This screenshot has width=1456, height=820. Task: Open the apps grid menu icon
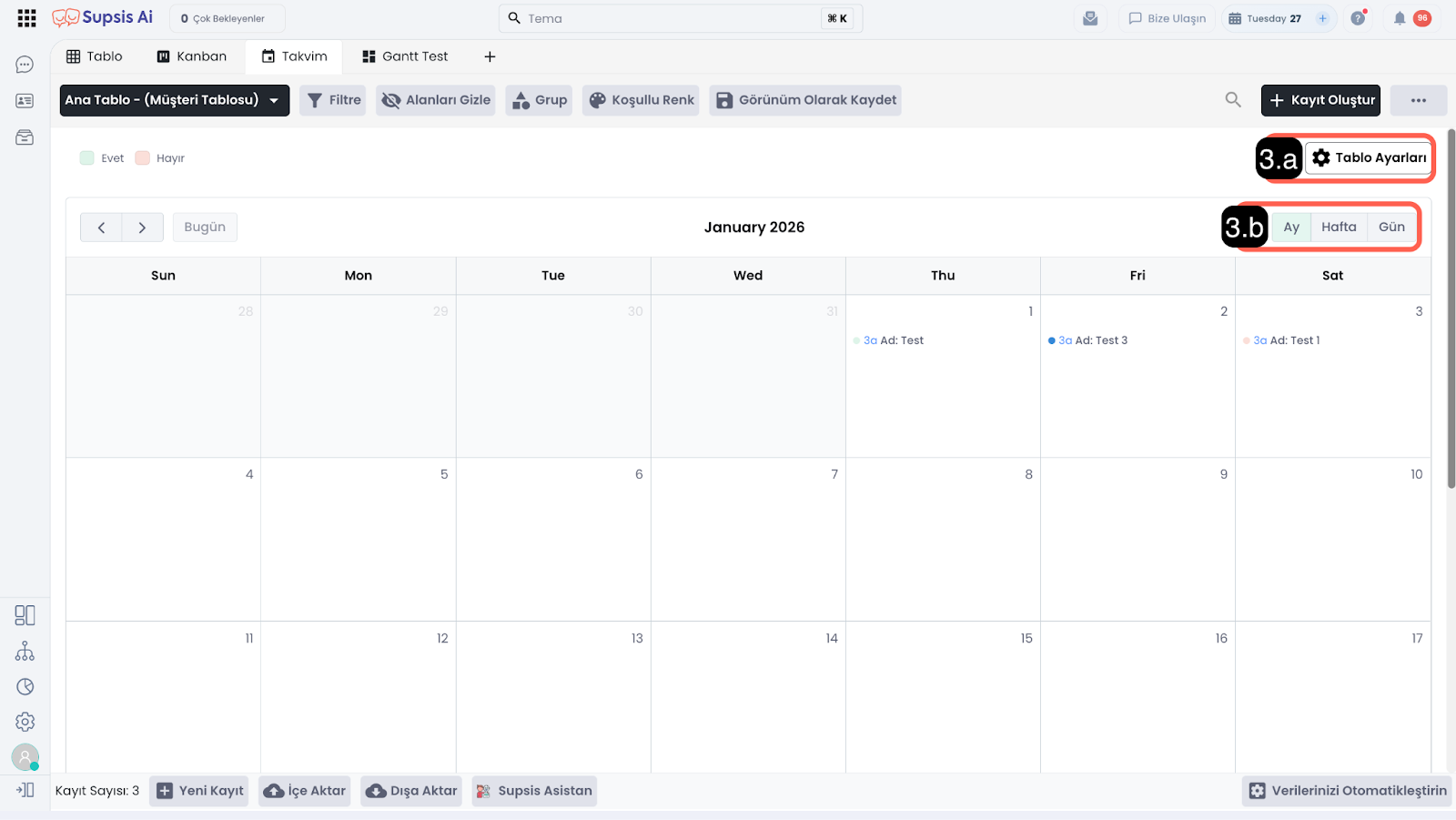26,18
